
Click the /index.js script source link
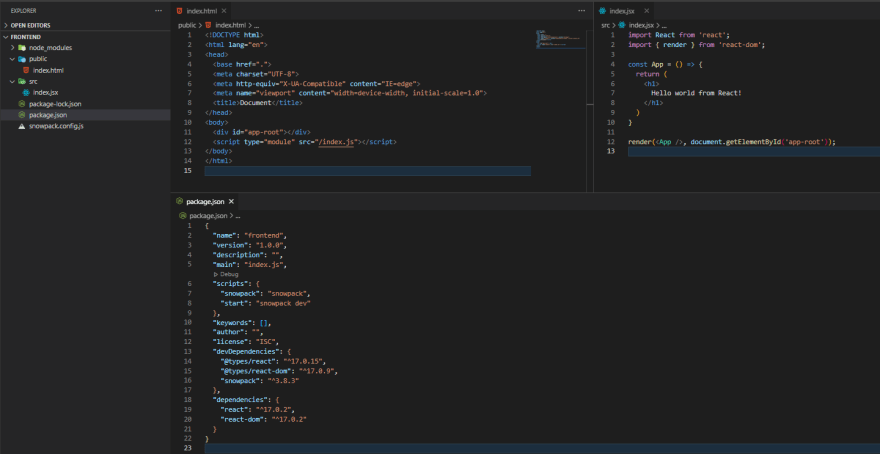pos(336,143)
